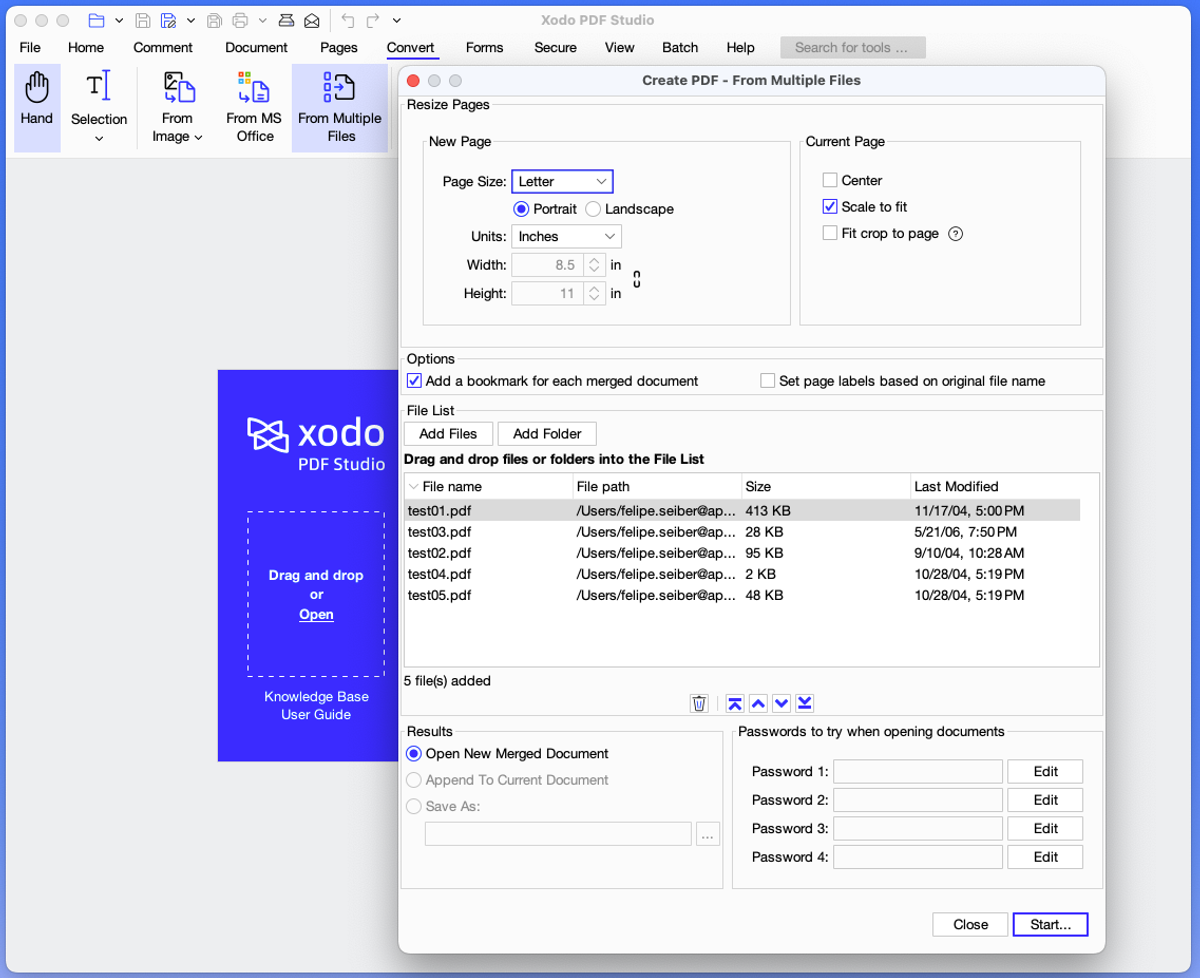Open the Units dropdown
This screenshot has height=978, width=1200.
566,236
